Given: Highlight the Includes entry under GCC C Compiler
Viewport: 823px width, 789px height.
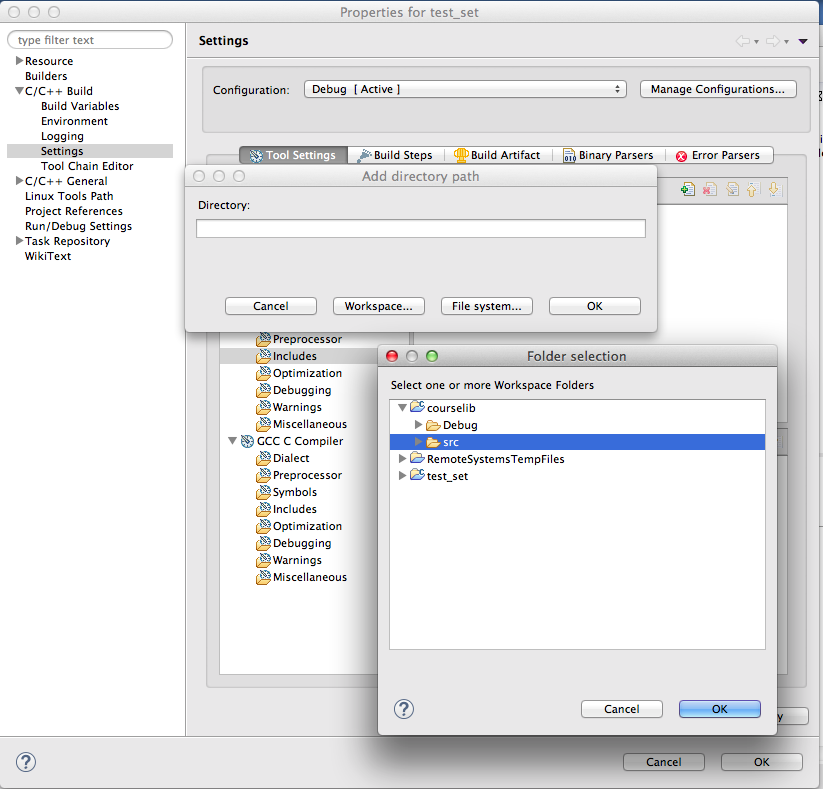Looking at the screenshot, I should click(293, 509).
